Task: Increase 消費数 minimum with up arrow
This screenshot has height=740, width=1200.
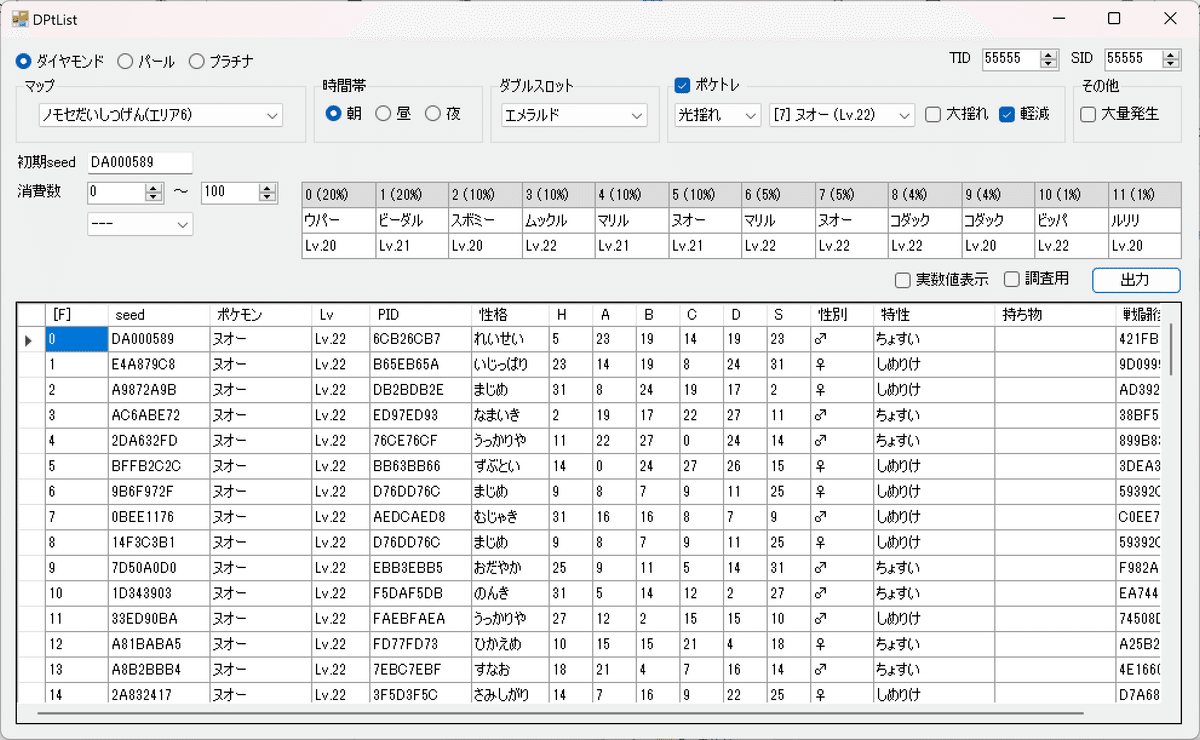Action: pyautogui.click(x=153, y=187)
